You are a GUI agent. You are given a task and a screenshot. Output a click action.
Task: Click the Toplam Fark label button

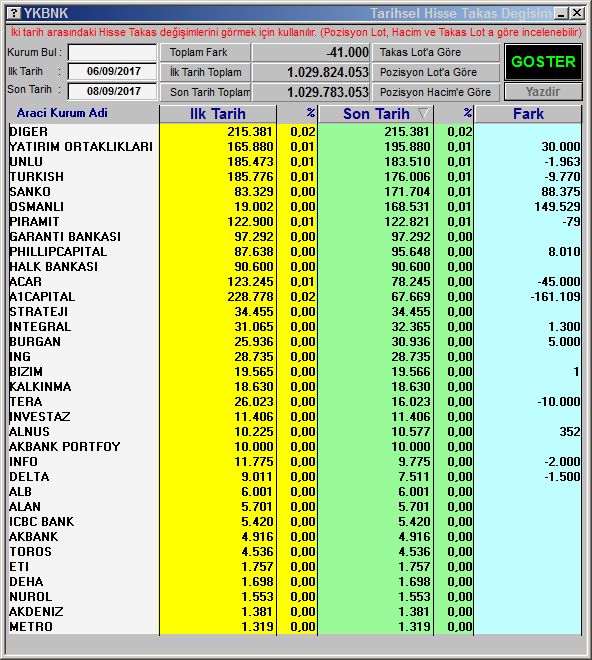point(205,52)
